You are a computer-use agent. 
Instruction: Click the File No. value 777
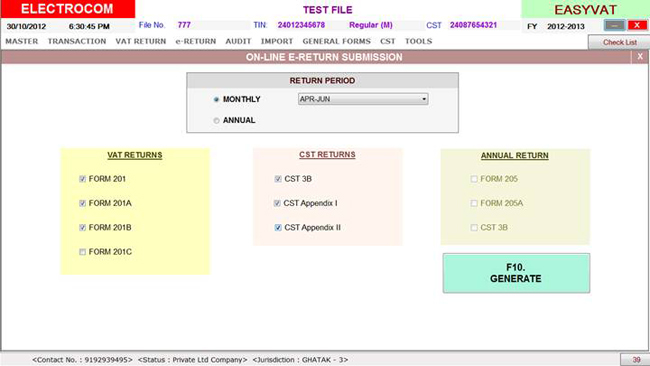click(184, 25)
